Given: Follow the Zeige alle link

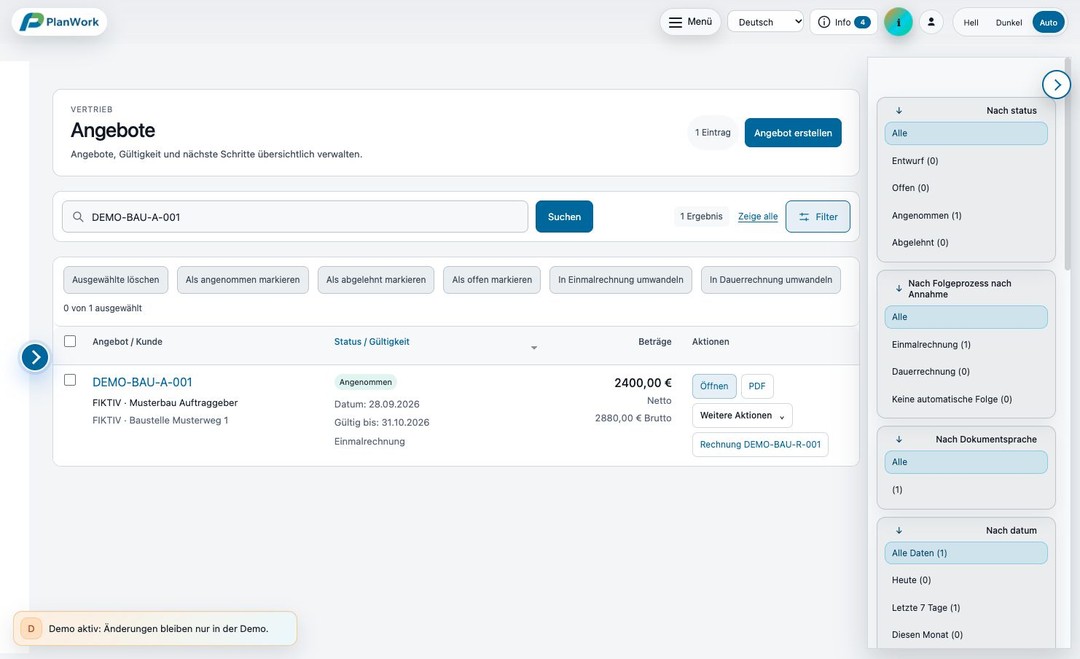Looking at the screenshot, I should [x=758, y=216].
